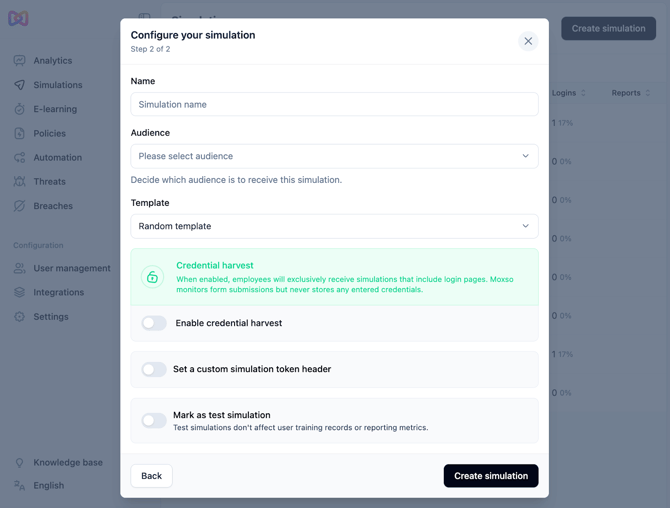
Task: Go to the Automation menu item
Action: tap(57, 157)
